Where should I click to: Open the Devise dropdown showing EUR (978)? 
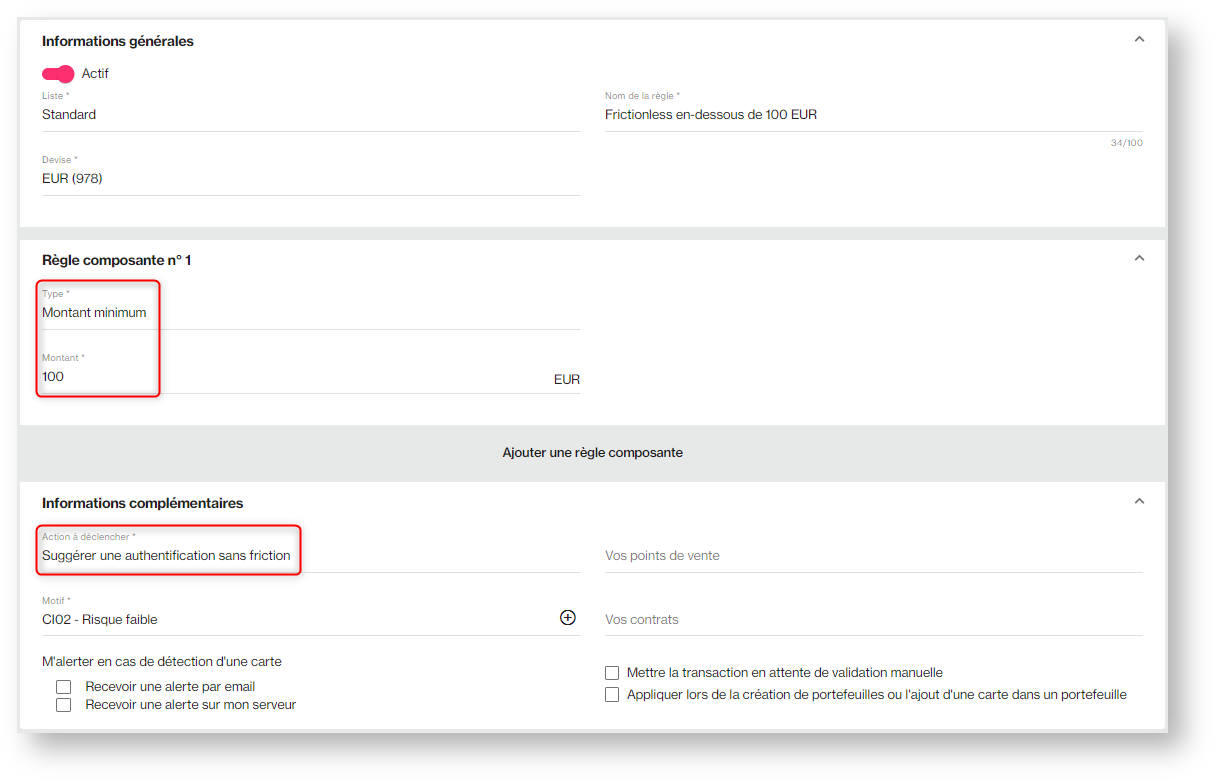pos(311,179)
